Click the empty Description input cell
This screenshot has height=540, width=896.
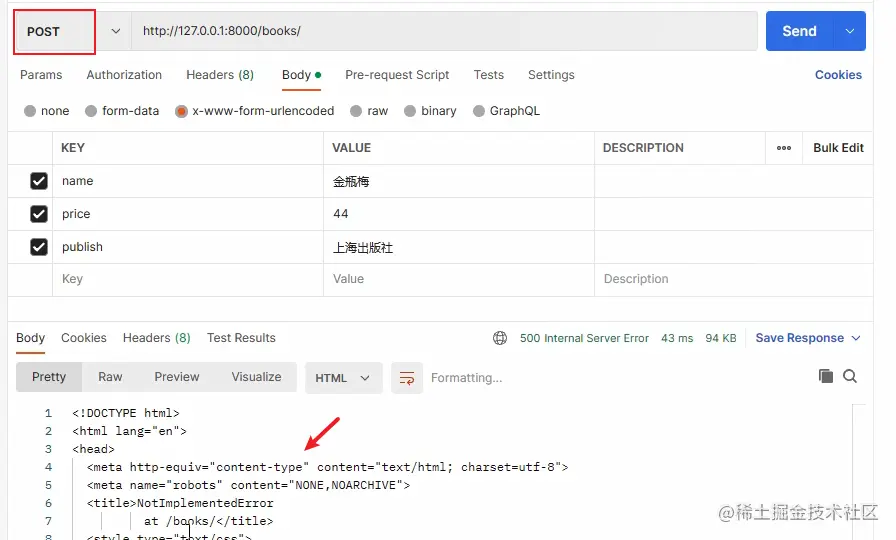(734, 279)
